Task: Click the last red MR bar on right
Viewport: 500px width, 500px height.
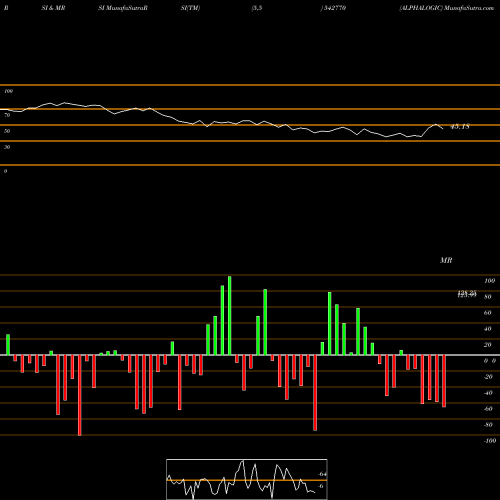Action: 444,381
